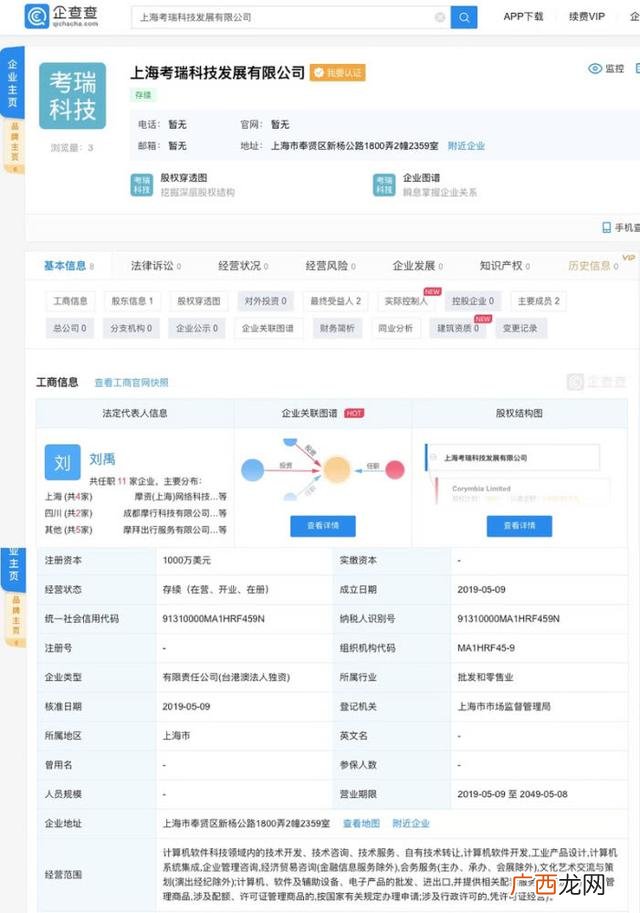640x913 pixels.
Task: Select the 股权穿透图 sub-tab button
Action: click(x=199, y=300)
